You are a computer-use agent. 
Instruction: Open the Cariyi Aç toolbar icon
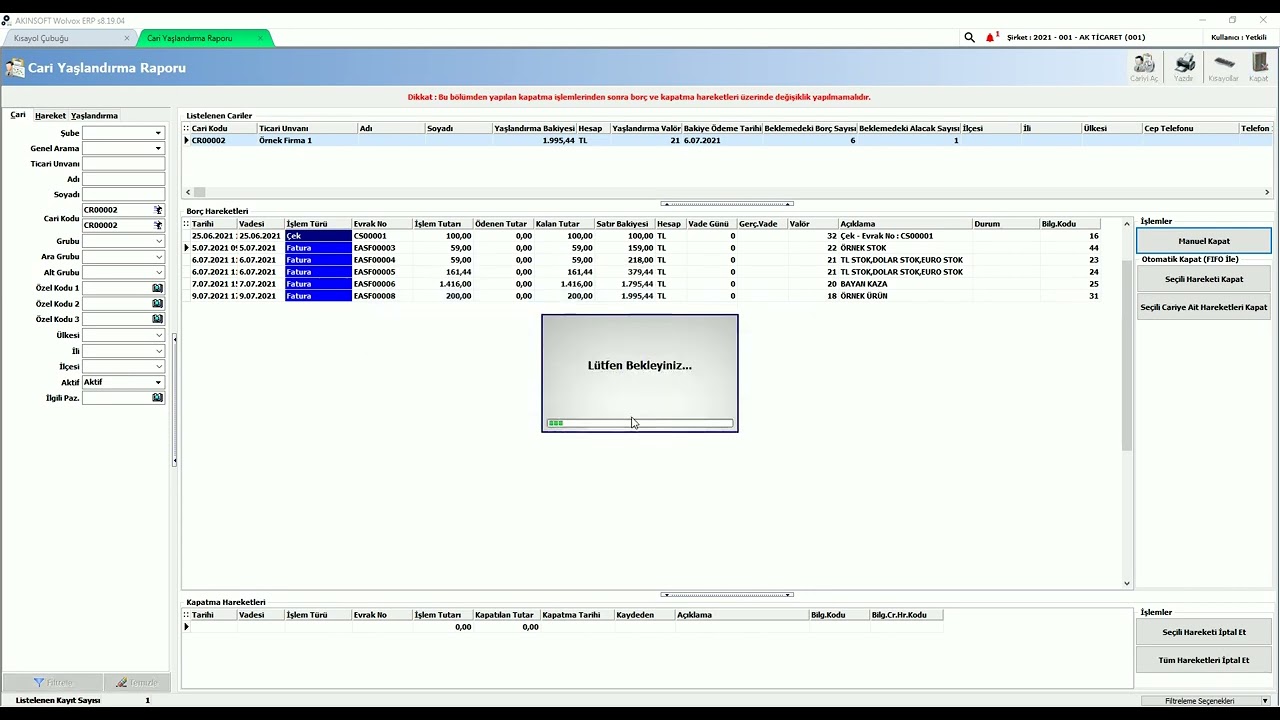(x=1144, y=67)
